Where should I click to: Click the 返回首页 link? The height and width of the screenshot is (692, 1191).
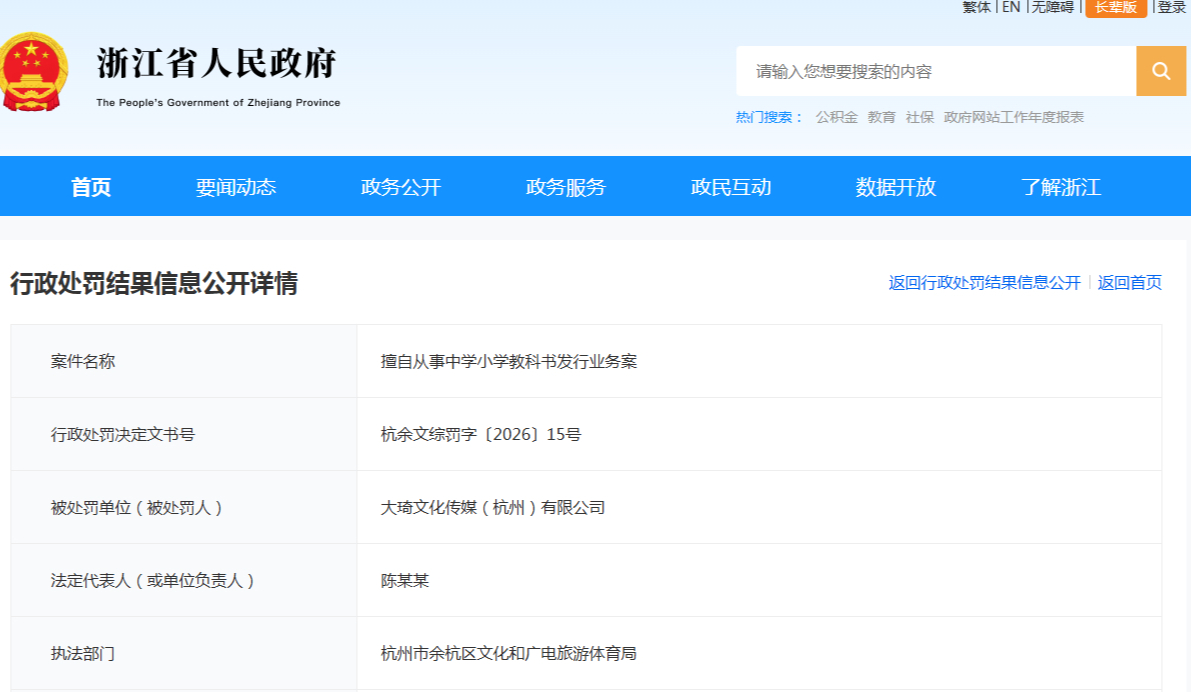coord(1129,283)
